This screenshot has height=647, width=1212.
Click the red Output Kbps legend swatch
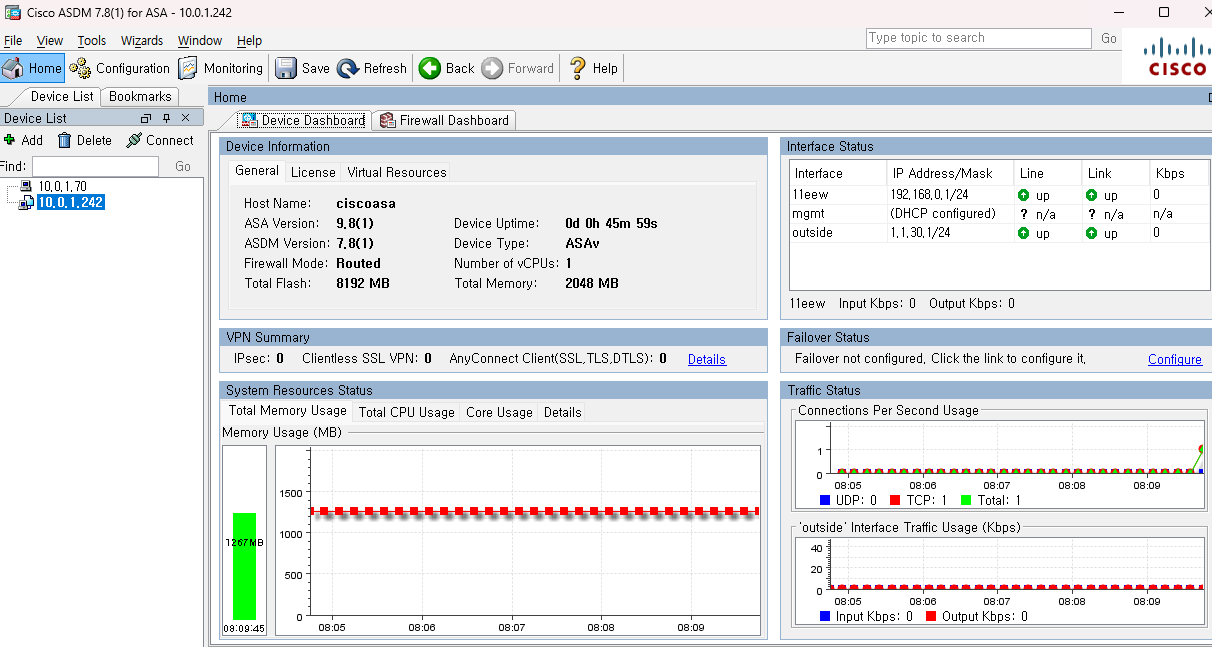(930, 616)
